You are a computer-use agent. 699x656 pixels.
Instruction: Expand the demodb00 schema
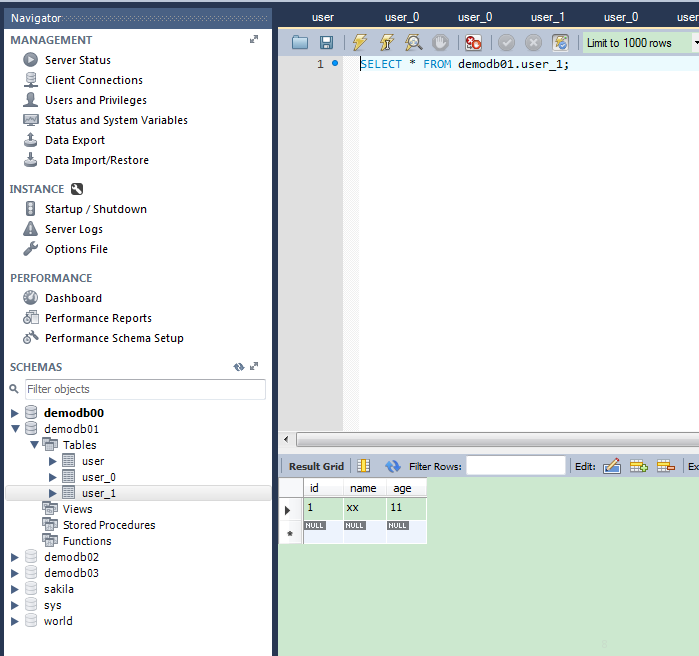14,413
